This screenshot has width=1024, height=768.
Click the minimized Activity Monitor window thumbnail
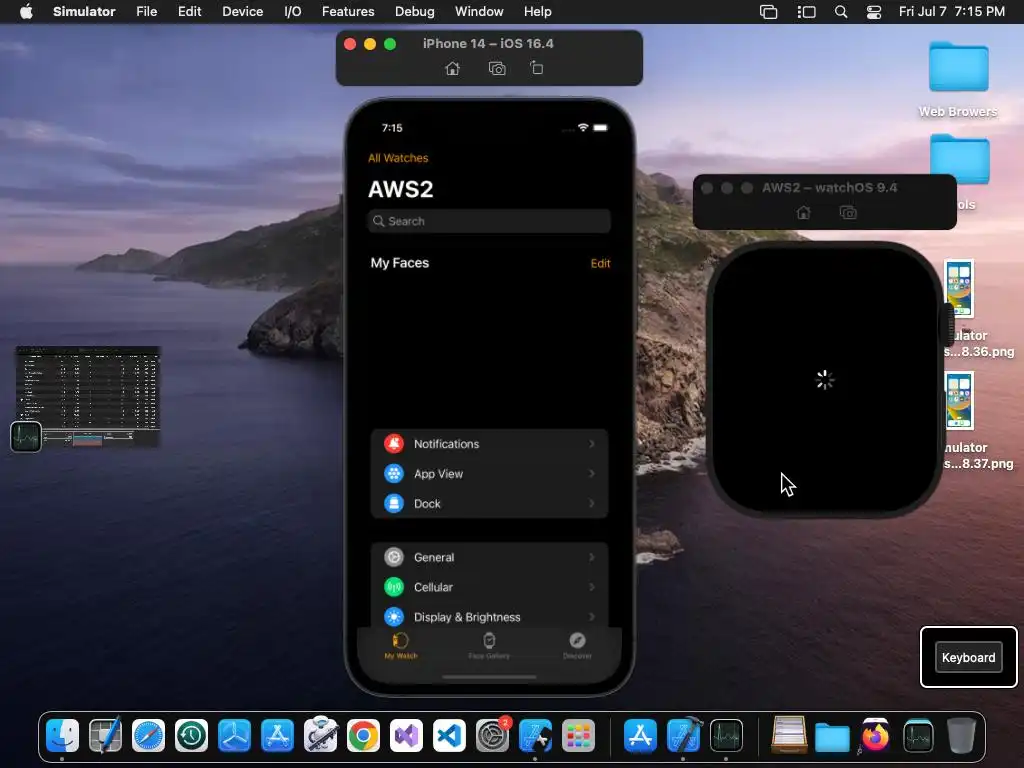pos(88,396)
